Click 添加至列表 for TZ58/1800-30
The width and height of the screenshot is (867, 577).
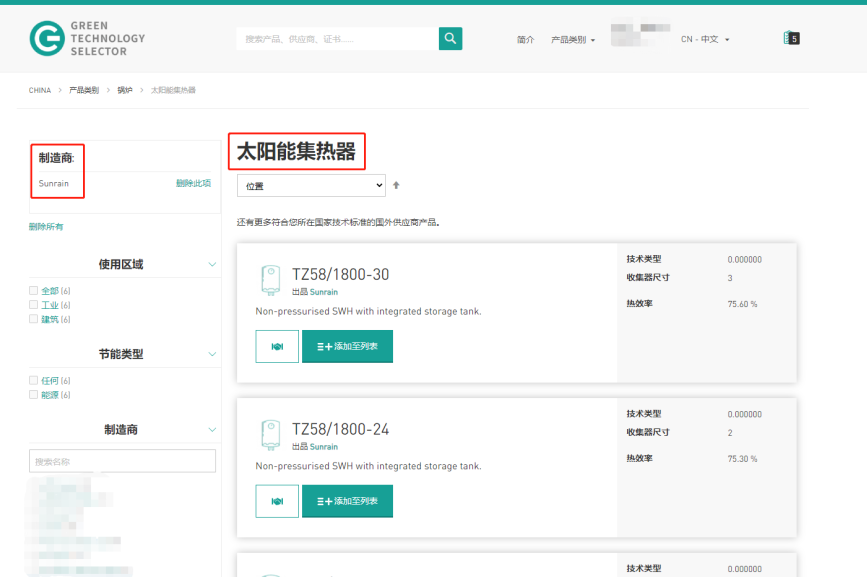point(347,346)
